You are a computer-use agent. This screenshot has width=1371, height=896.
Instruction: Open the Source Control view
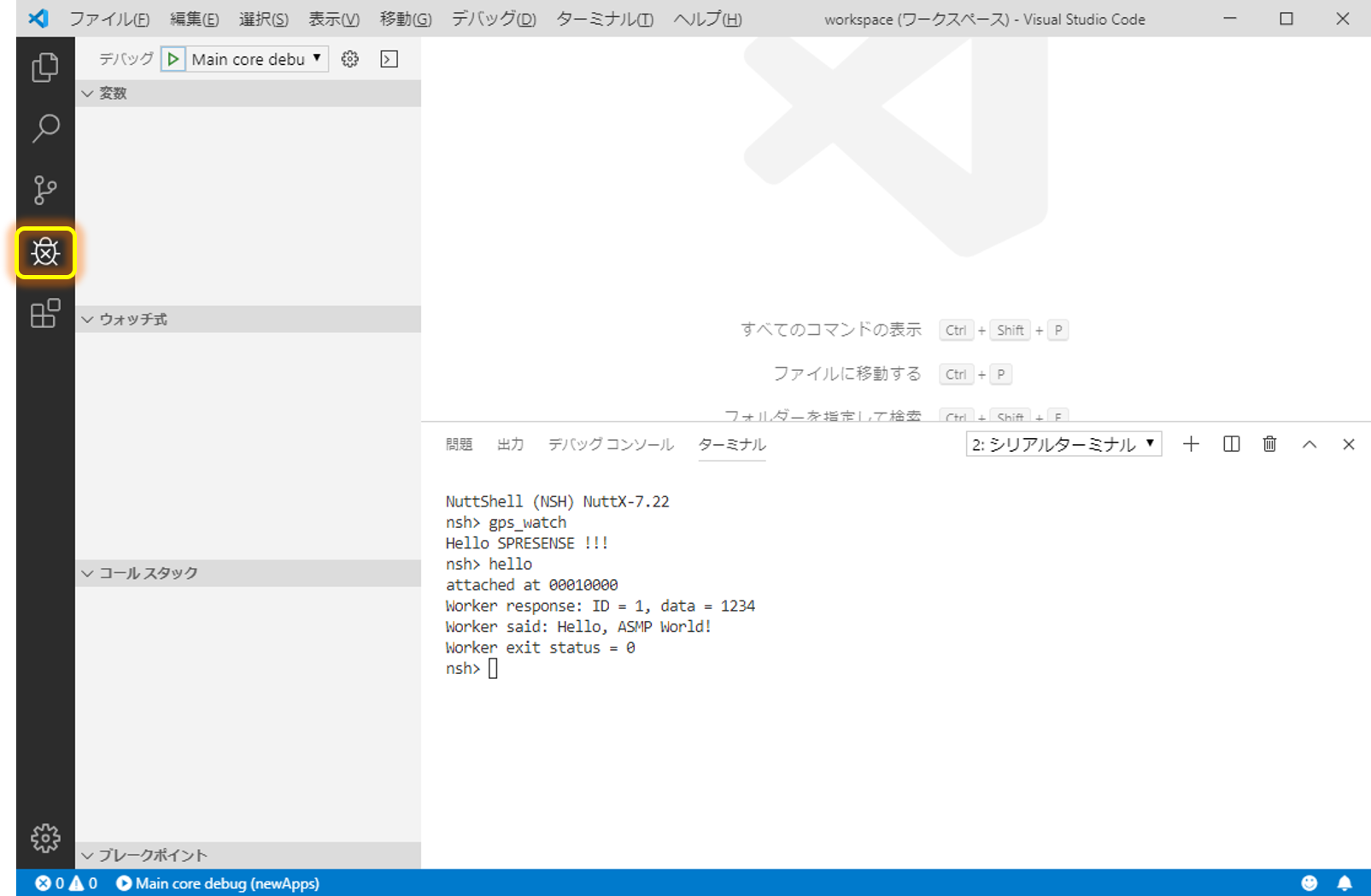(x=44, y=190)
